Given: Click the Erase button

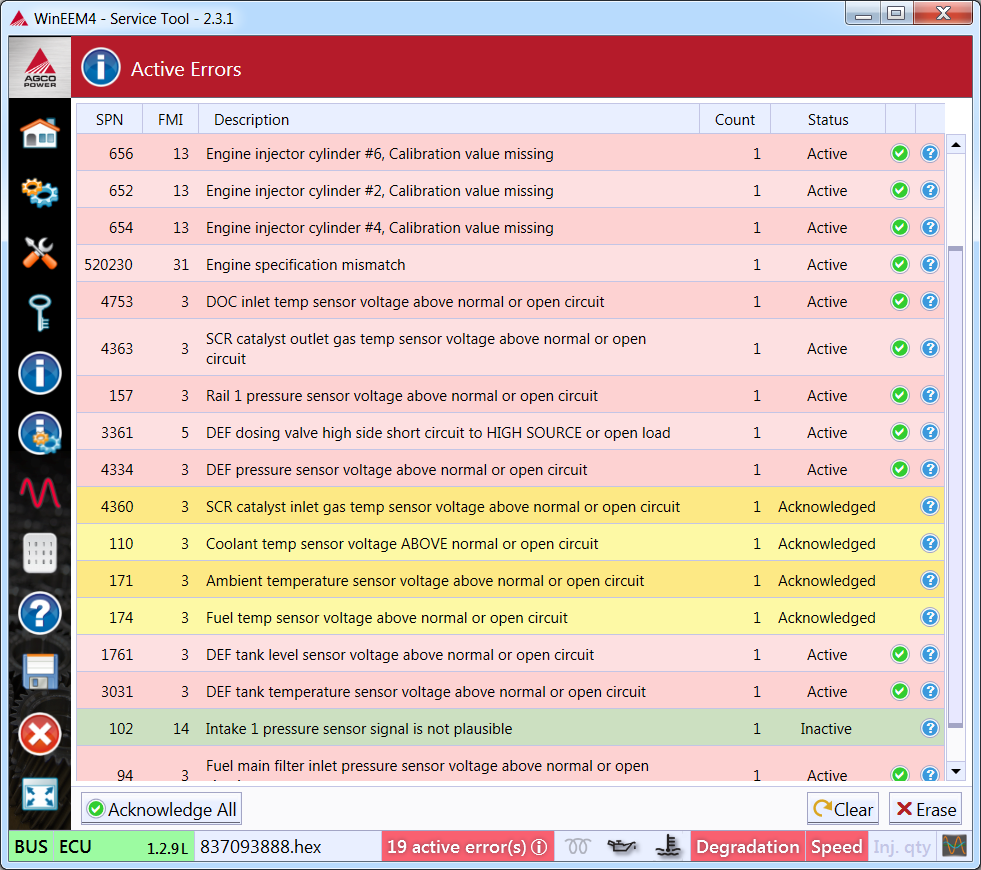Looking at the screenshot, I should [925, 809].
